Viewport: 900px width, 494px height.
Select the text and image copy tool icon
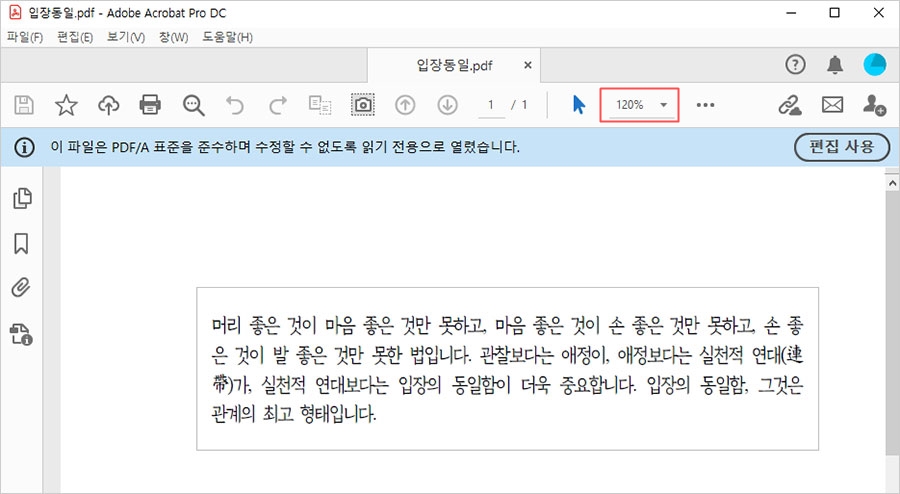320,105
